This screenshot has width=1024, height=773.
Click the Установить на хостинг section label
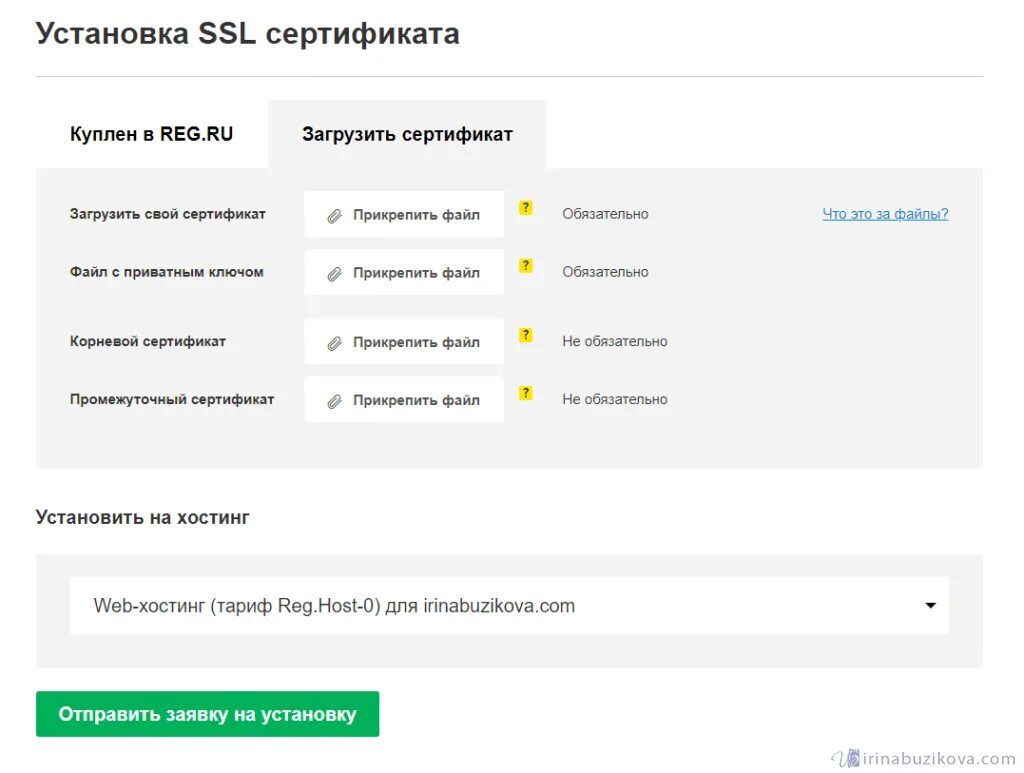pos(142,517)
